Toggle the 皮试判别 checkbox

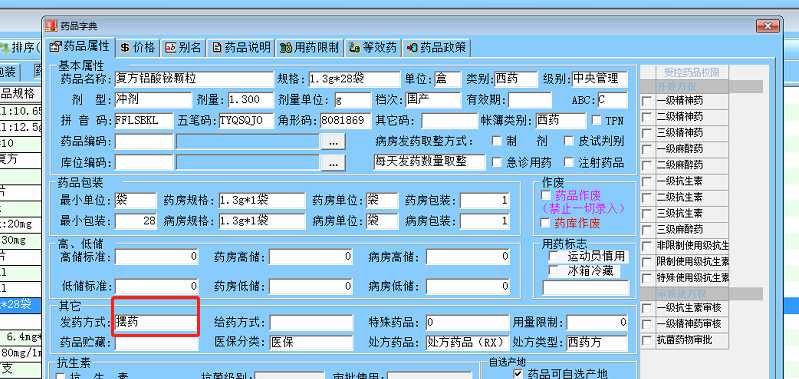tap(569, 141)
